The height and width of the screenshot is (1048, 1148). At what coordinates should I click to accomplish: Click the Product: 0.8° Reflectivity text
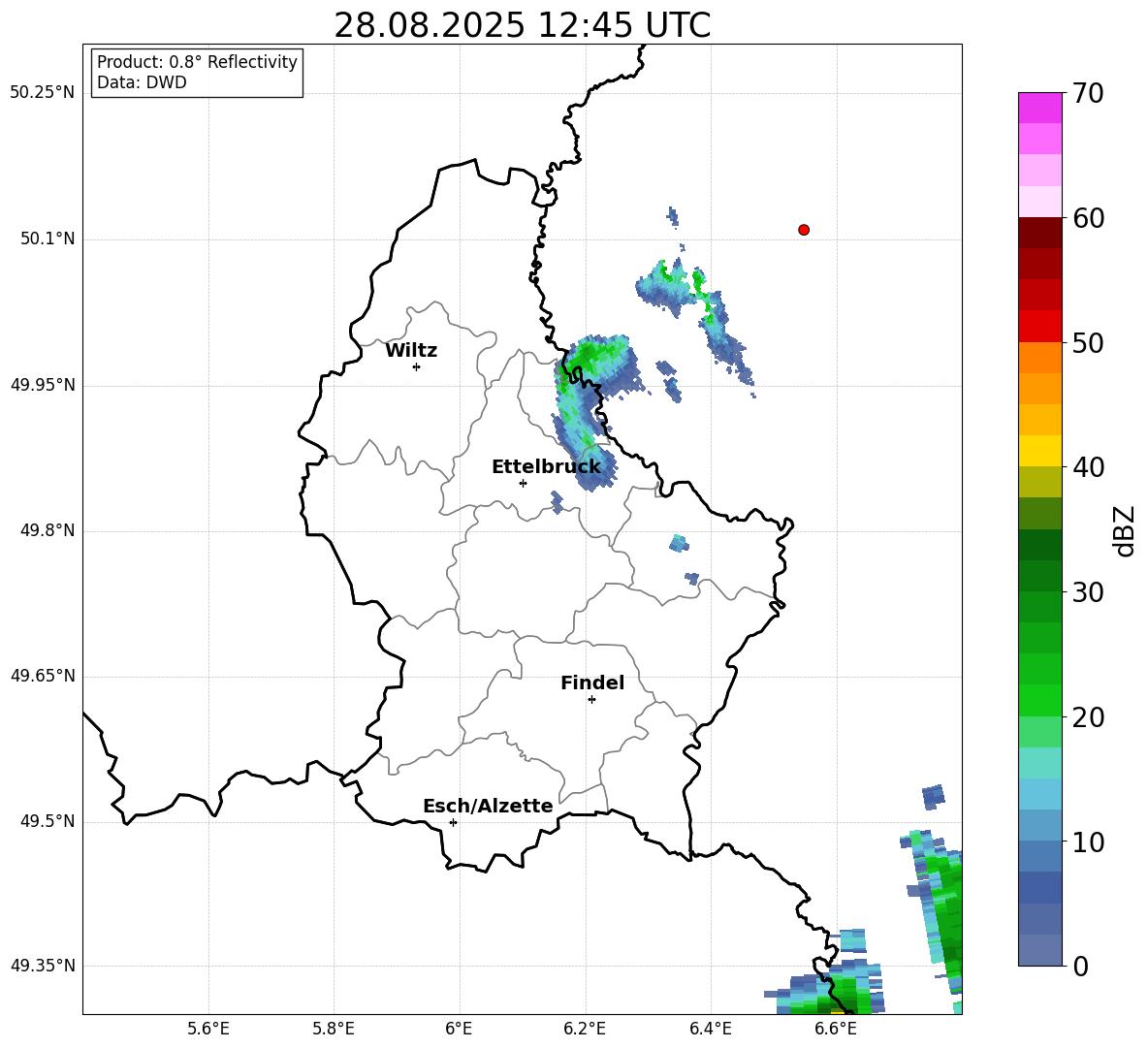[x=197, y=62]
